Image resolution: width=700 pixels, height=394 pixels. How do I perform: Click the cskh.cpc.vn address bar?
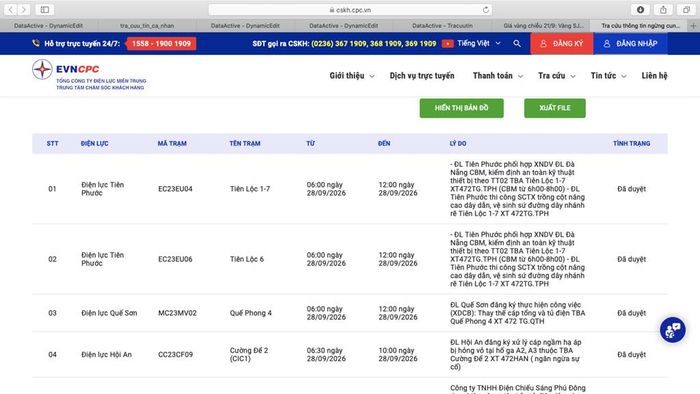[350, 10]
